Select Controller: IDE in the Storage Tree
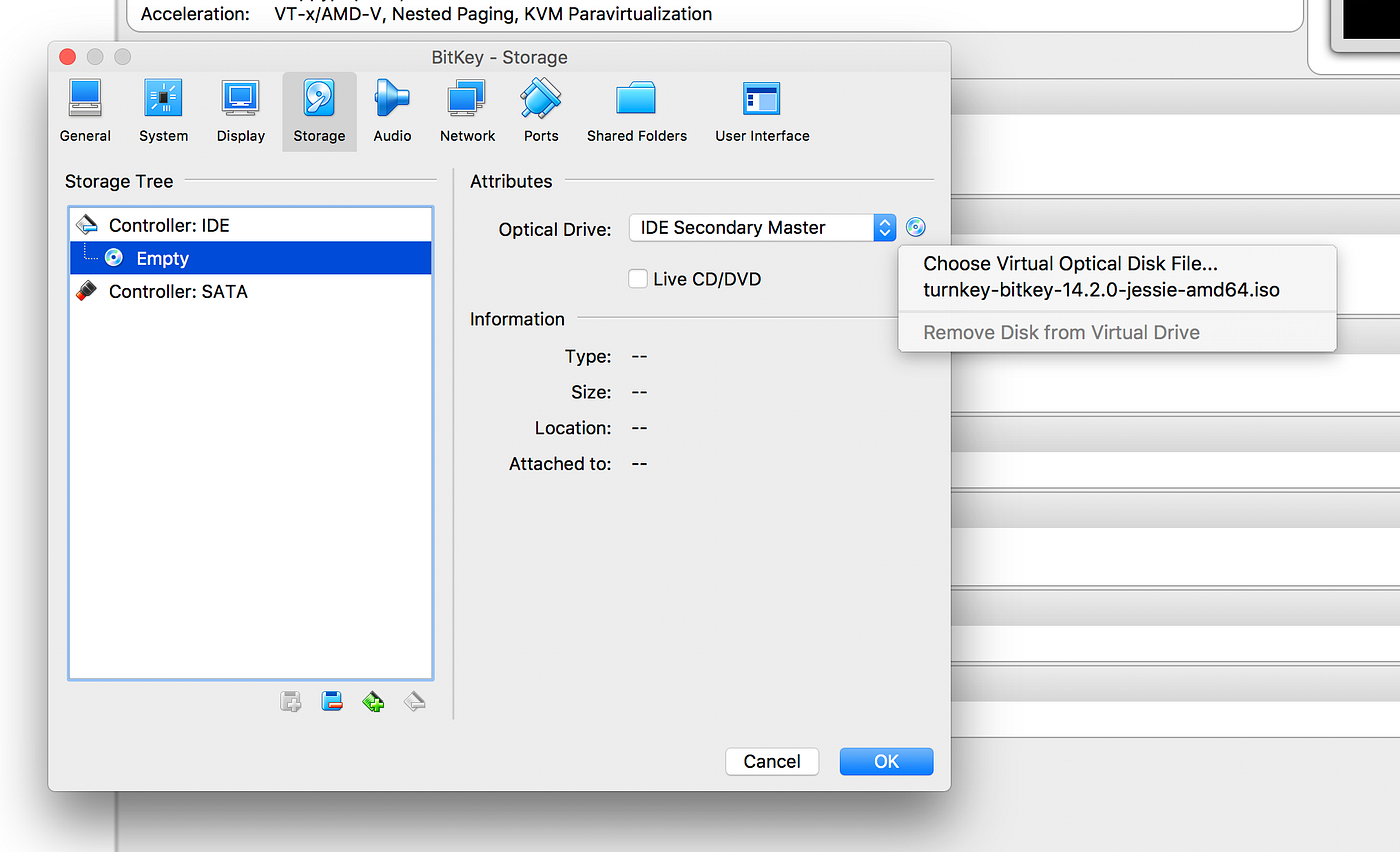Image resolution: width=1400 pixels, height=852 pixels. tap(250, 225)
